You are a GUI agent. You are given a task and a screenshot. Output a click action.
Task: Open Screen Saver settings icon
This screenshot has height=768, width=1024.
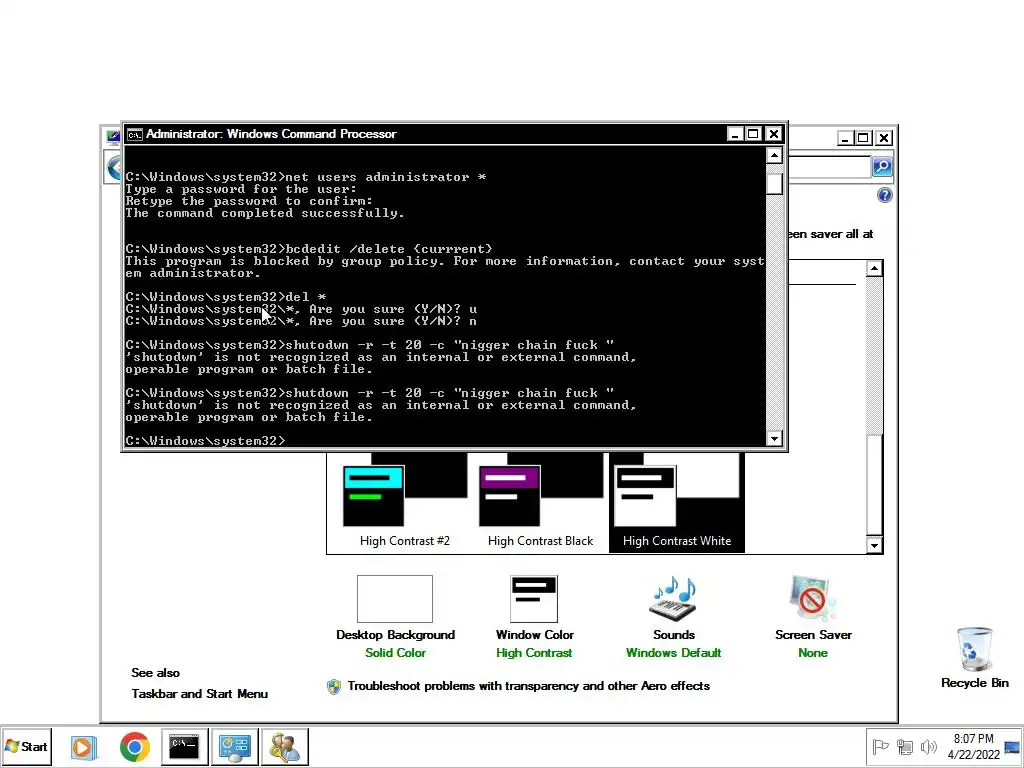point(812,599)
